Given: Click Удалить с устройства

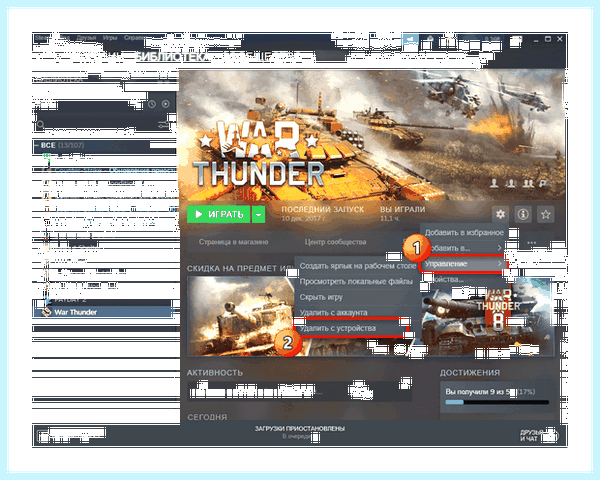Looking at the screenshot, I should (x=351, y=328).
